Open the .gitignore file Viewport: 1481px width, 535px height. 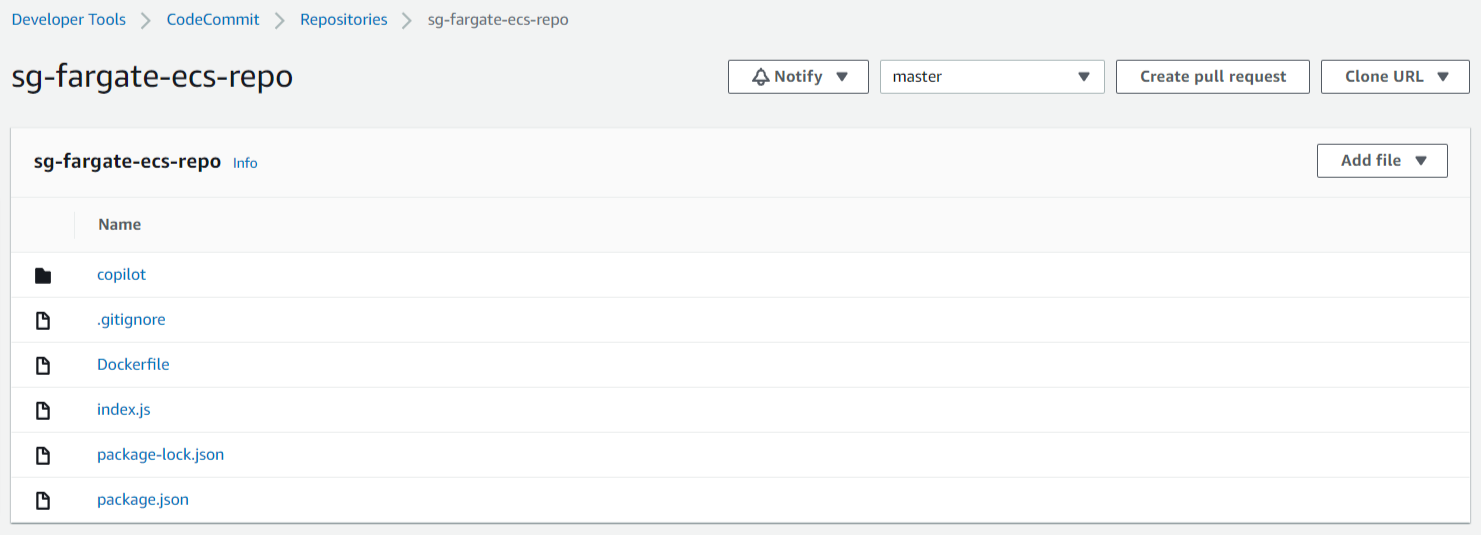click(x=131, y=320)
